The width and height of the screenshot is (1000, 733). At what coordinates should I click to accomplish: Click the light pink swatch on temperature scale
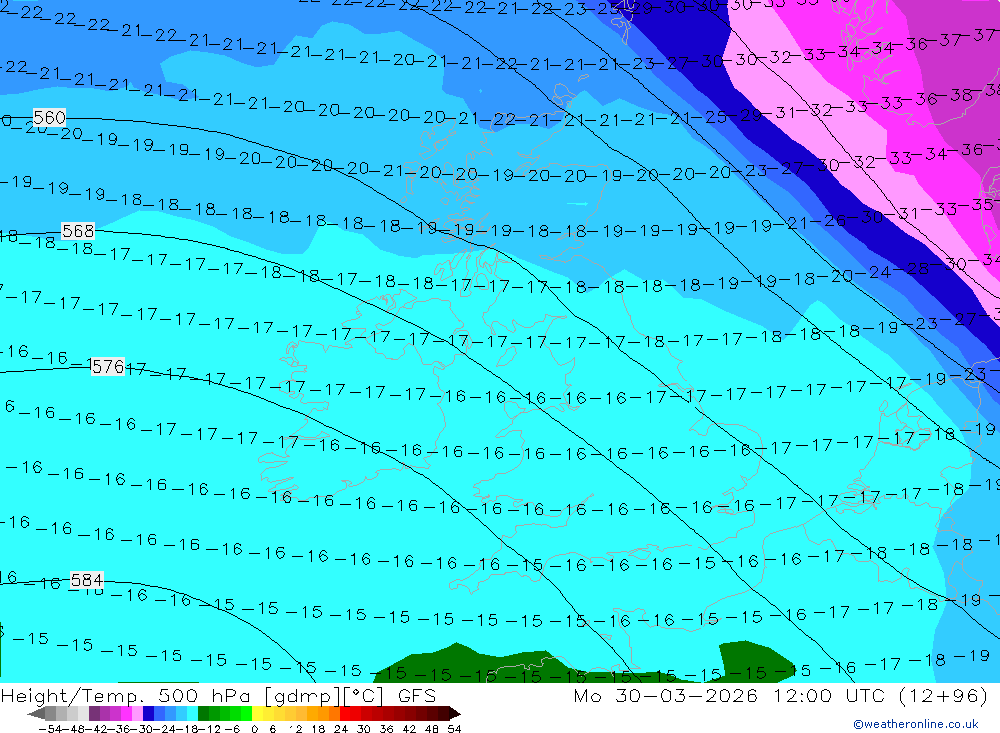pos(137,713)
